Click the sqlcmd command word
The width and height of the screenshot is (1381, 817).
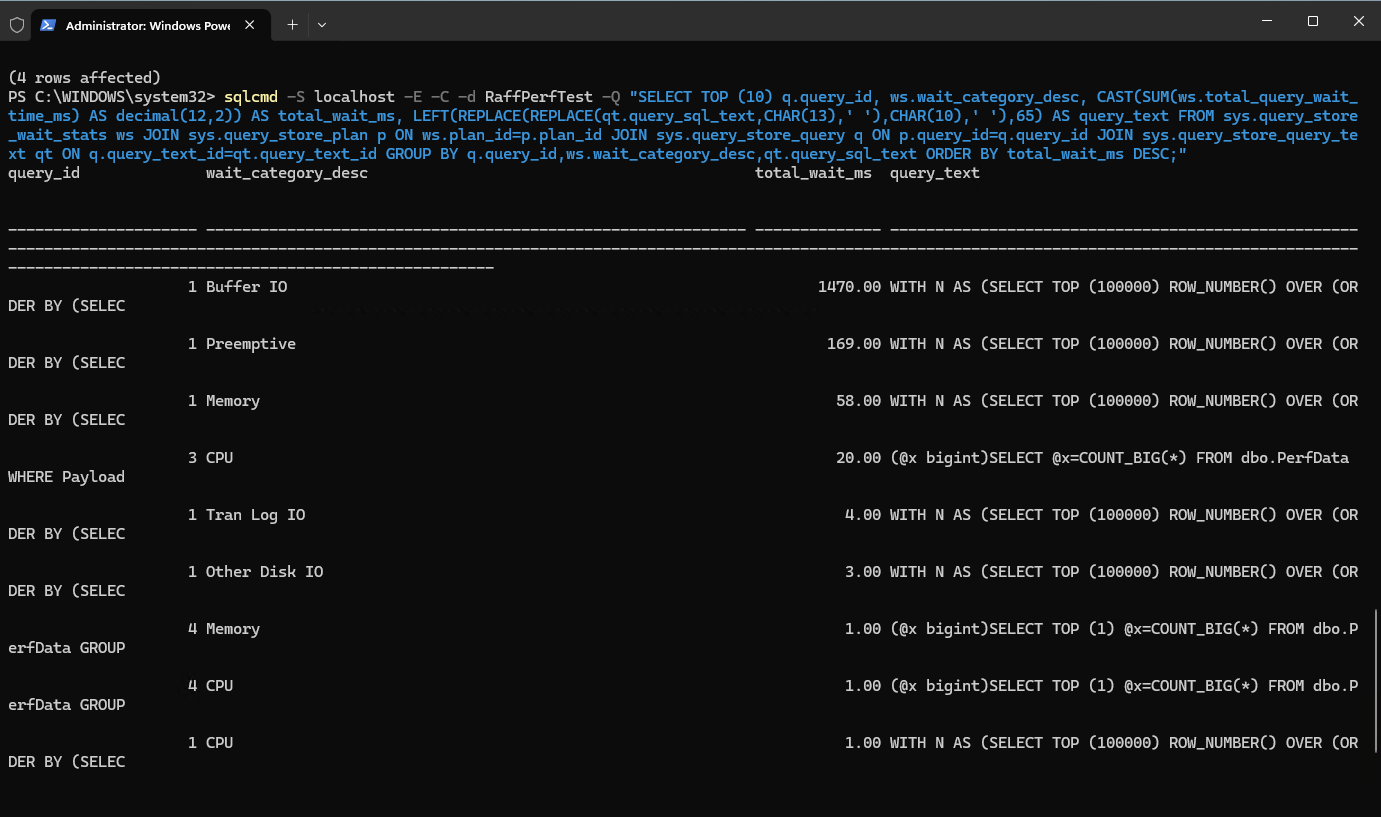pyautogui.click(x=251, y=97)
